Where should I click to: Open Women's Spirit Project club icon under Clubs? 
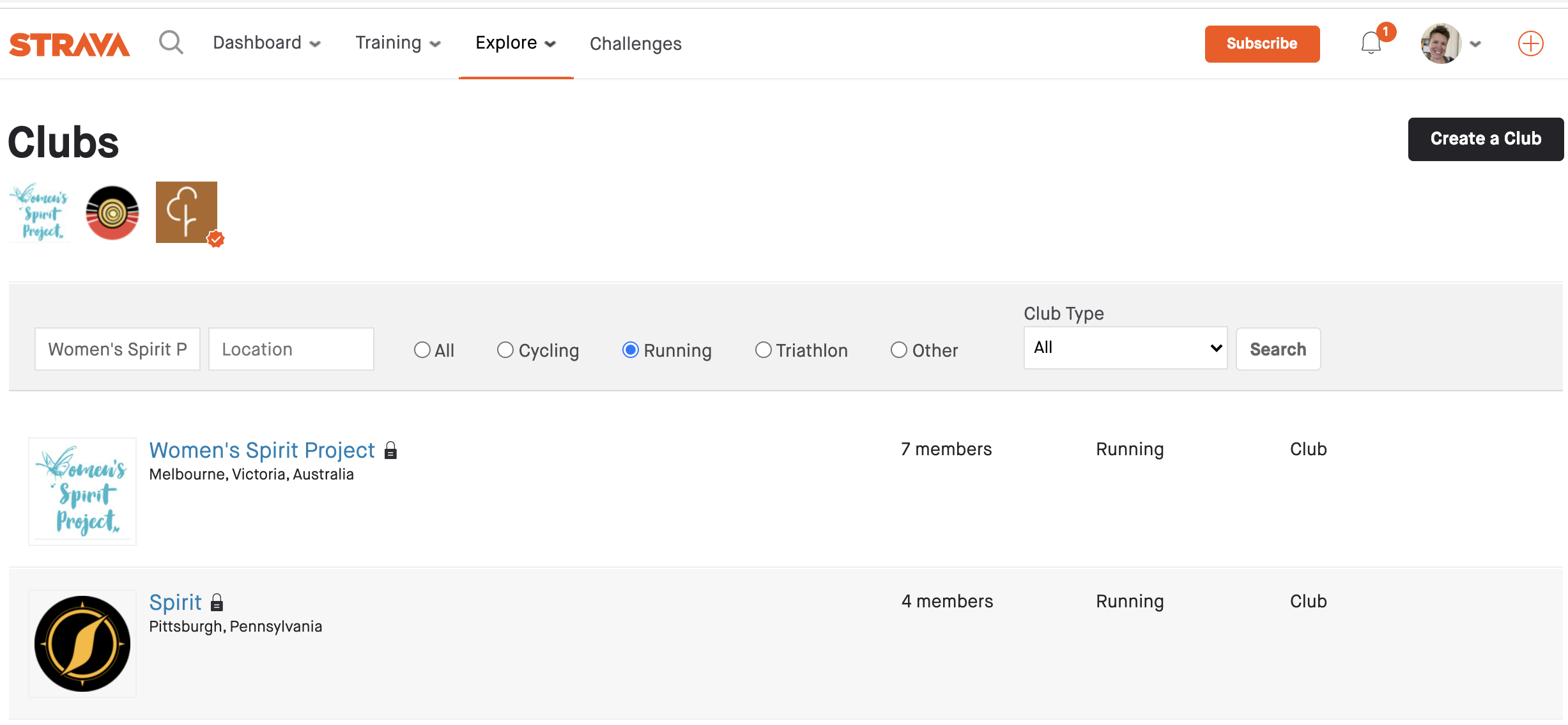[40, 212]
